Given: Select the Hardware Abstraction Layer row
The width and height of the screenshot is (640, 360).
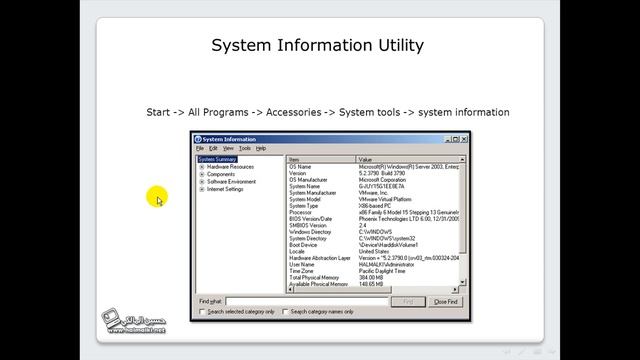Looking at the screenshot, I should coord(373,258).
